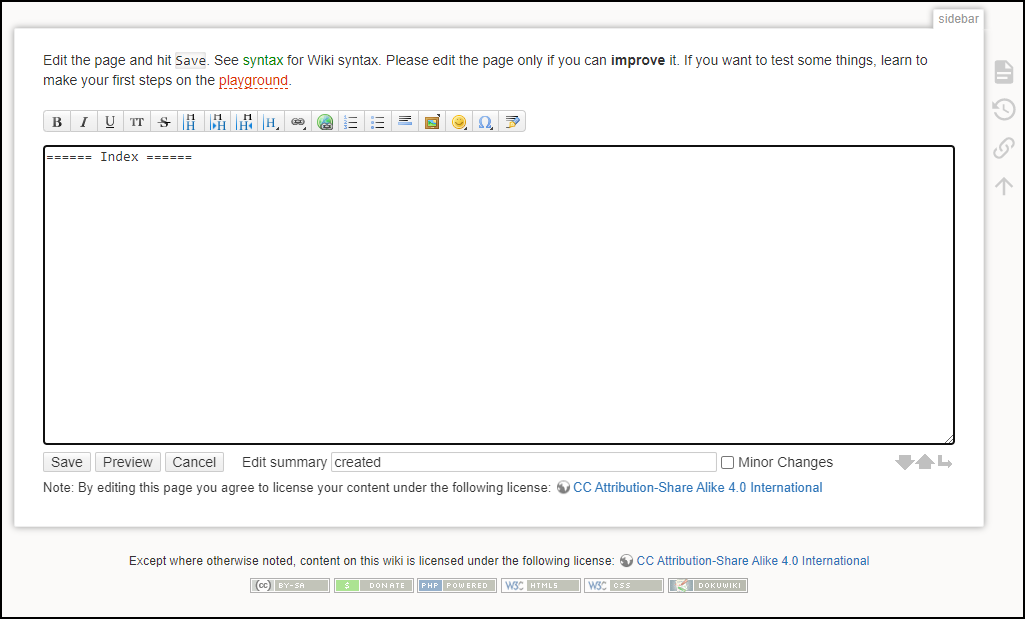Viewport: 1025px width, 619px height.
Task: Open the sidebar tab
Action: tap(958, 19)
